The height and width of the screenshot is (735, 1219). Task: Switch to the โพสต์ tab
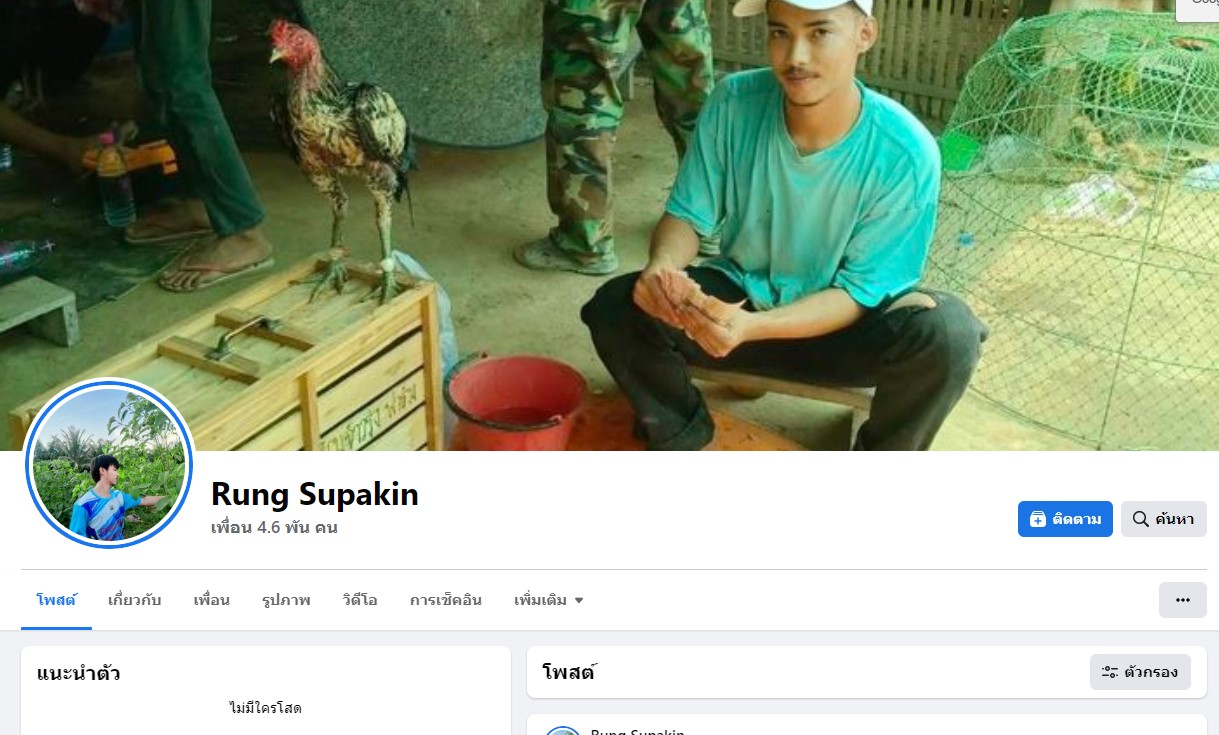tap(56, 600)
